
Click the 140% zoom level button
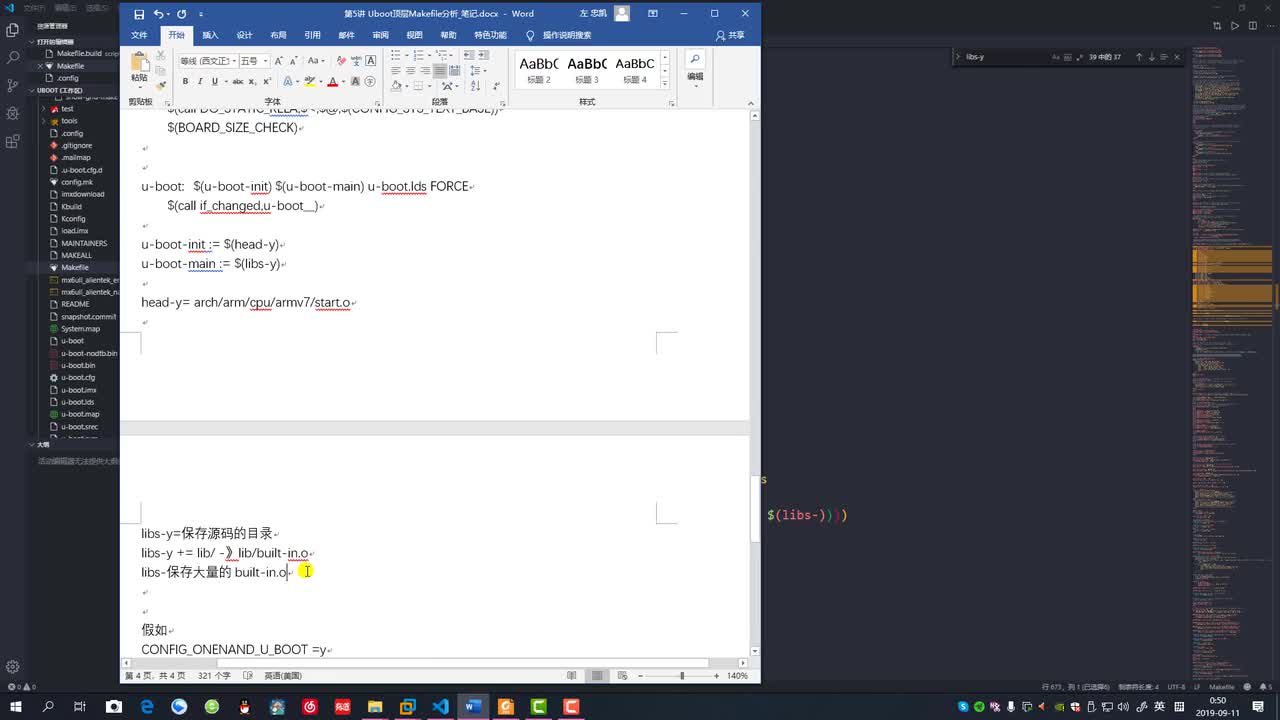[x=737, y=676]
